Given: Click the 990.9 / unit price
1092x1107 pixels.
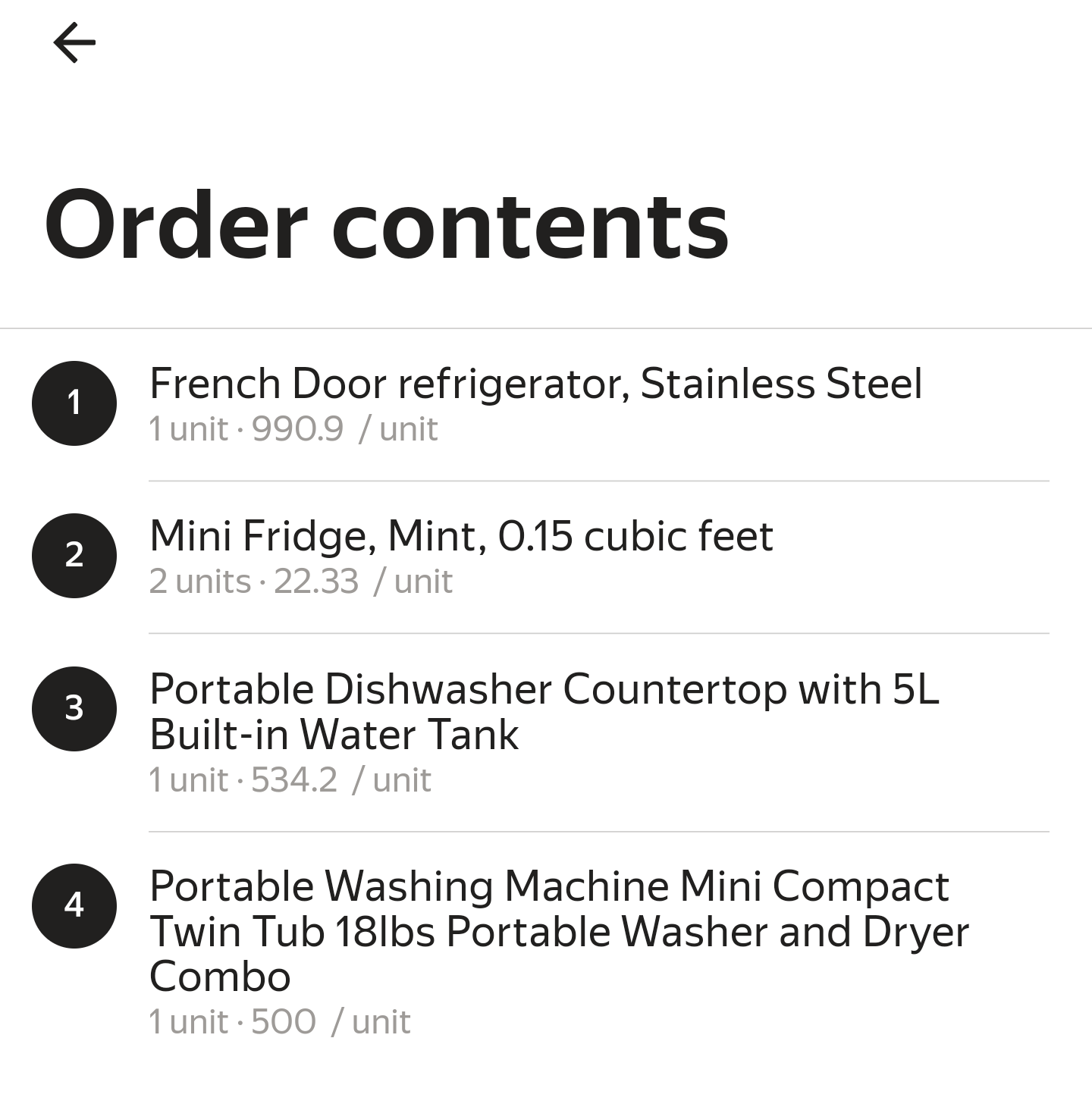Looking at the screenshot, I should (345, 430).
